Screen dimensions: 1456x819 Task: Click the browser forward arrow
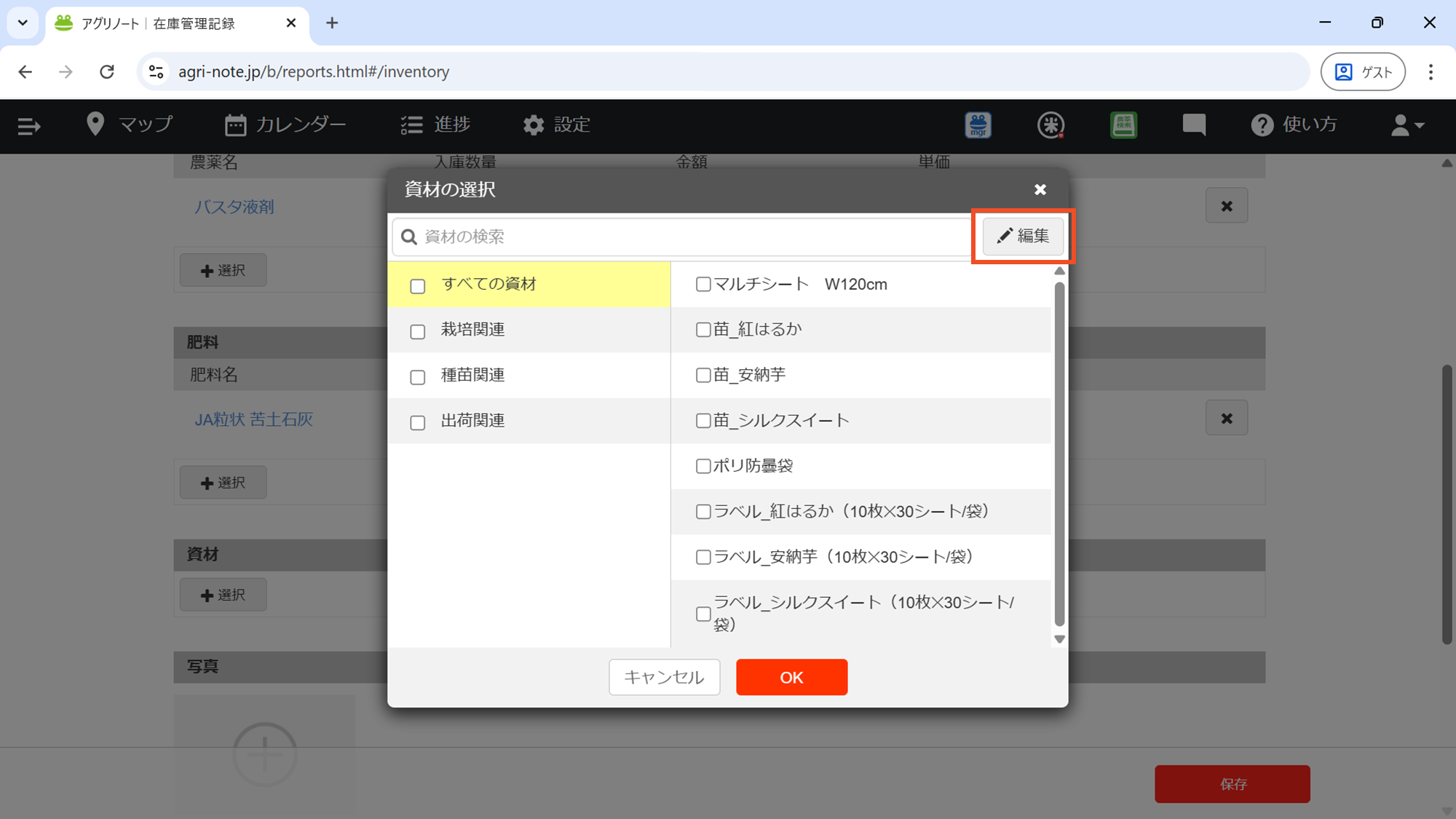(66, 71)
